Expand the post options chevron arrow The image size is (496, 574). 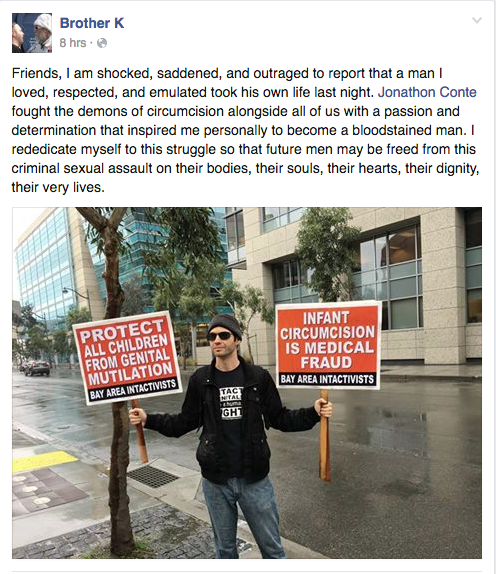click(x=477, y=20)
